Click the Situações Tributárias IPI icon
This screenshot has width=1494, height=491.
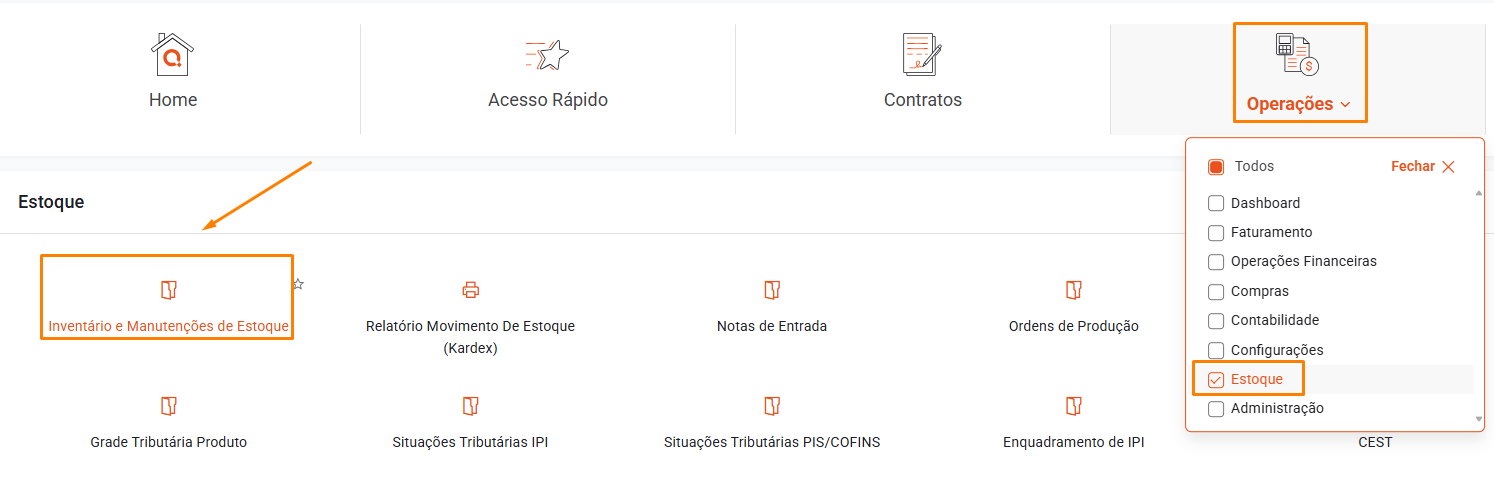point(471,407)
